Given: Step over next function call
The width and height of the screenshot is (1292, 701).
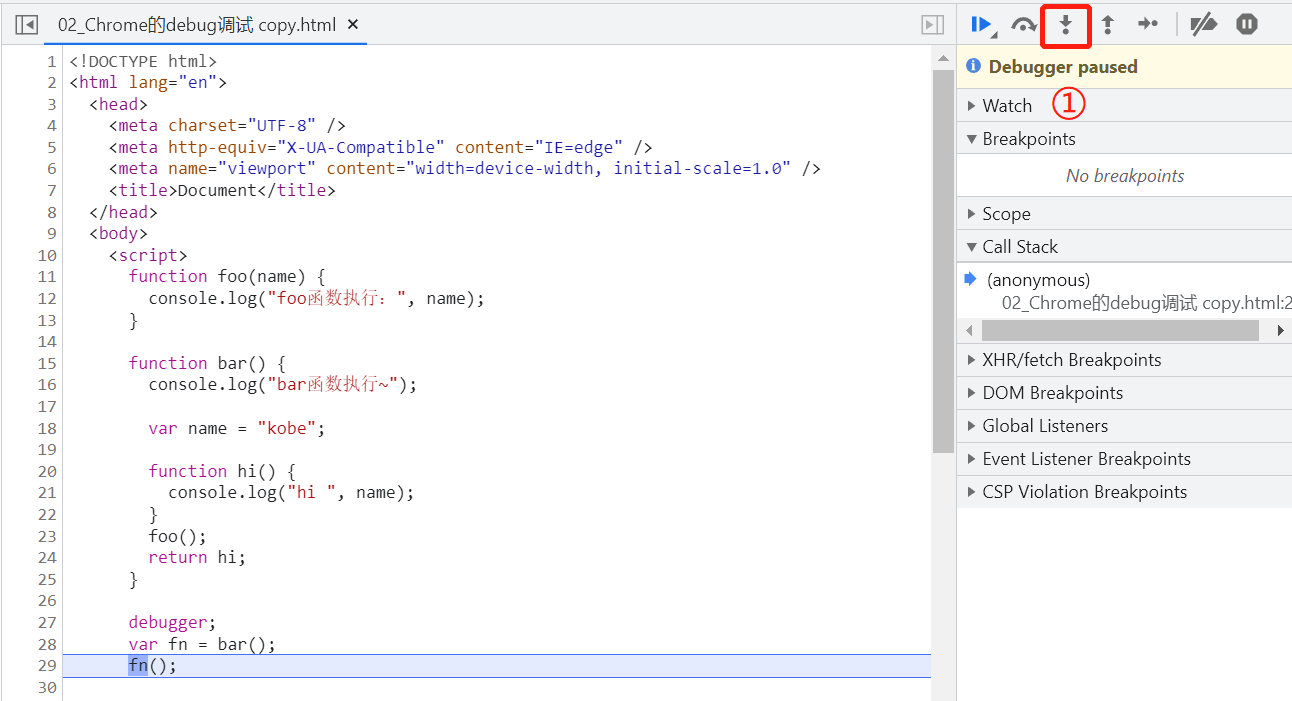Looking at the screenshot, I should click(1023, 25).
